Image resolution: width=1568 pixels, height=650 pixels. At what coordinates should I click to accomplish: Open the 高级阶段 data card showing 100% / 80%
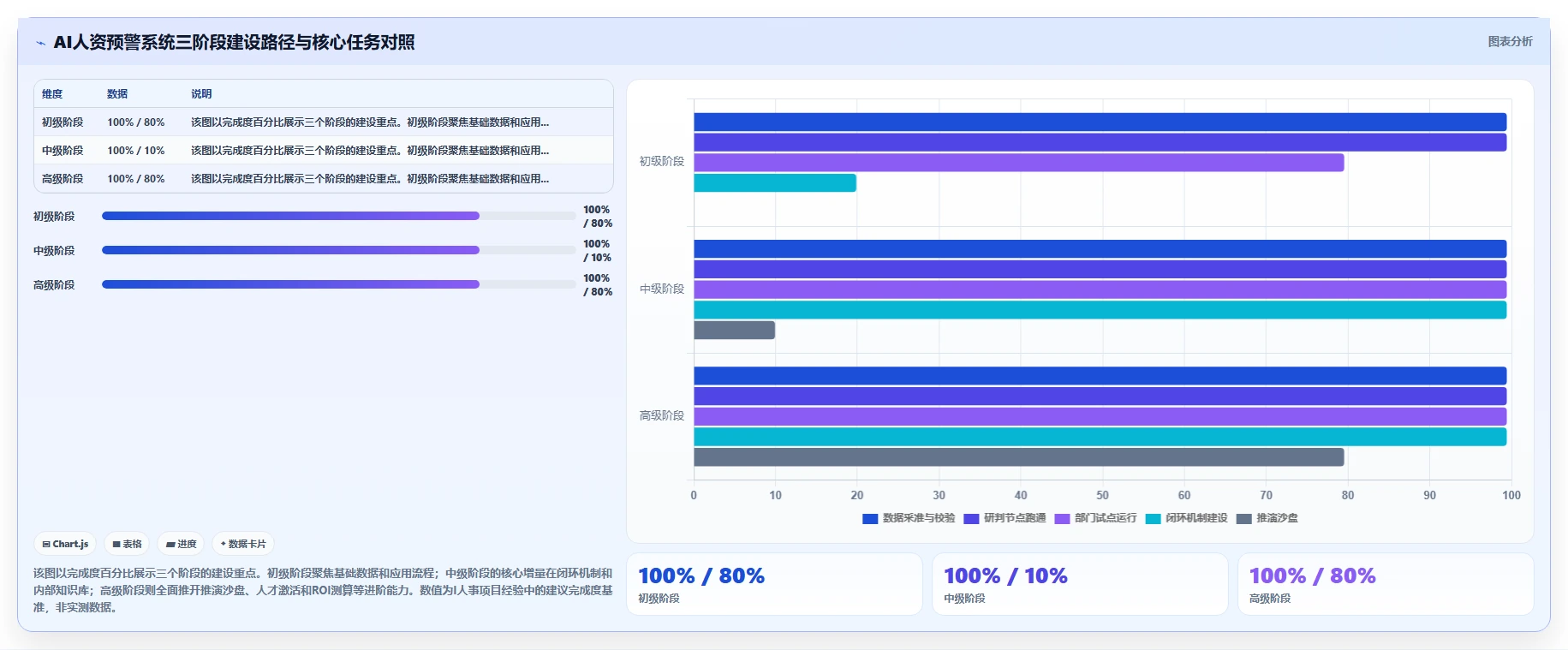[1386, 584]
